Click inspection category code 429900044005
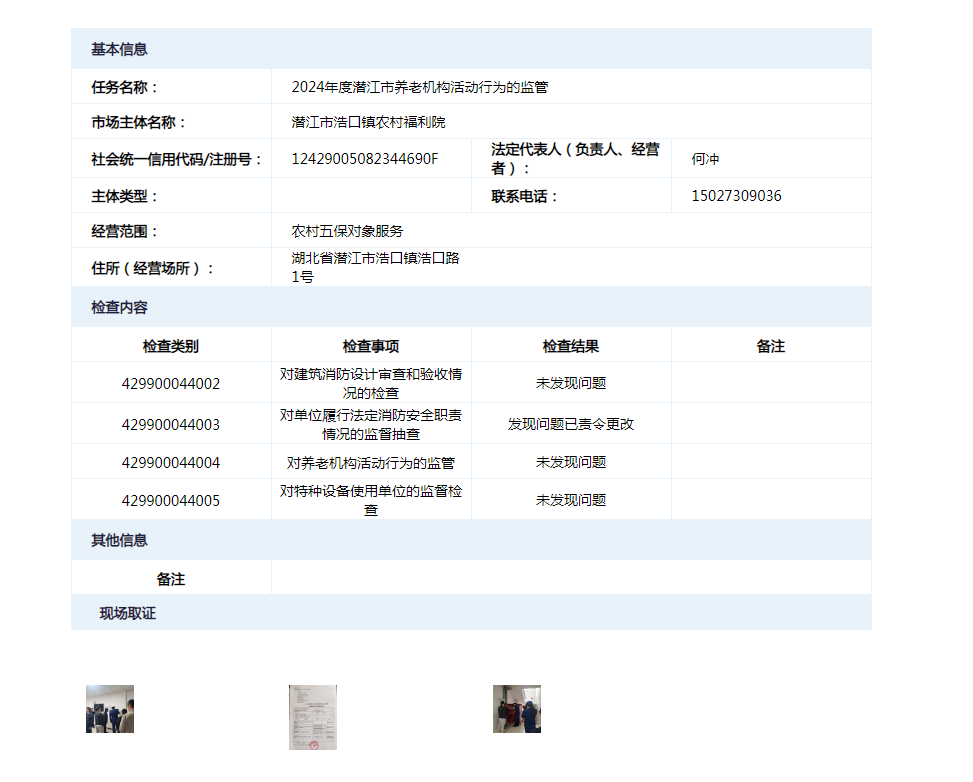 pos(171,500)
